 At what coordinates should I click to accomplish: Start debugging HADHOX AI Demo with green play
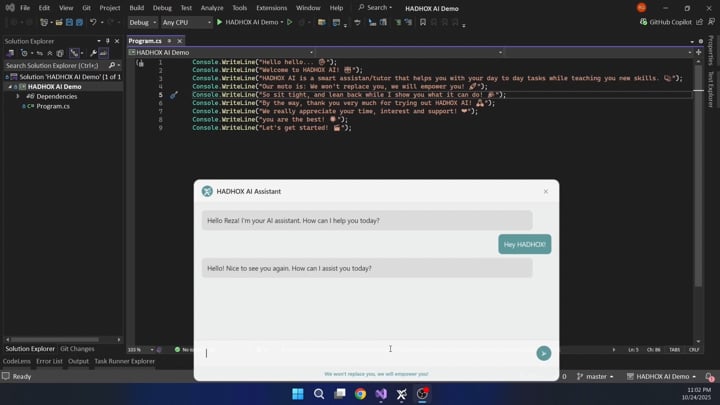tap(219, 22)
